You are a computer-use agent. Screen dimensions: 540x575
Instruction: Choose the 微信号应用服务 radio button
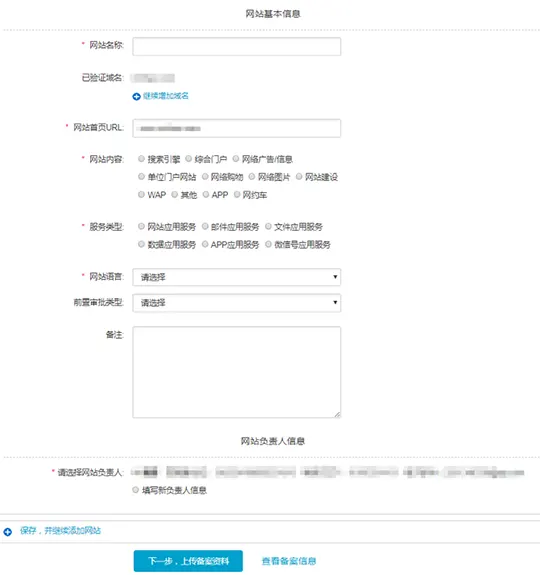pos(268,244)
